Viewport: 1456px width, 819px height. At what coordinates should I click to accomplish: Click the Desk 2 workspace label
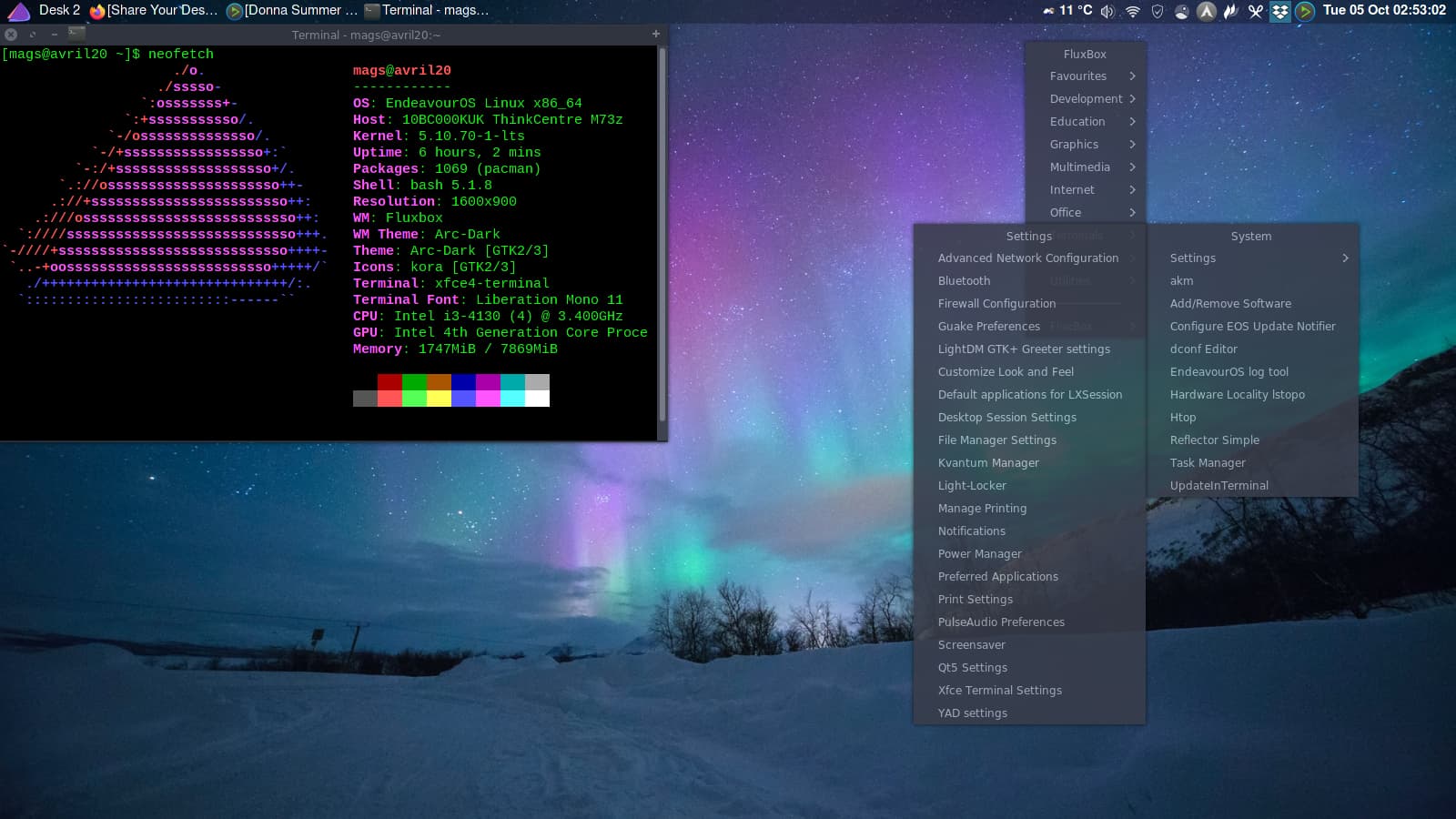[59, 10]
